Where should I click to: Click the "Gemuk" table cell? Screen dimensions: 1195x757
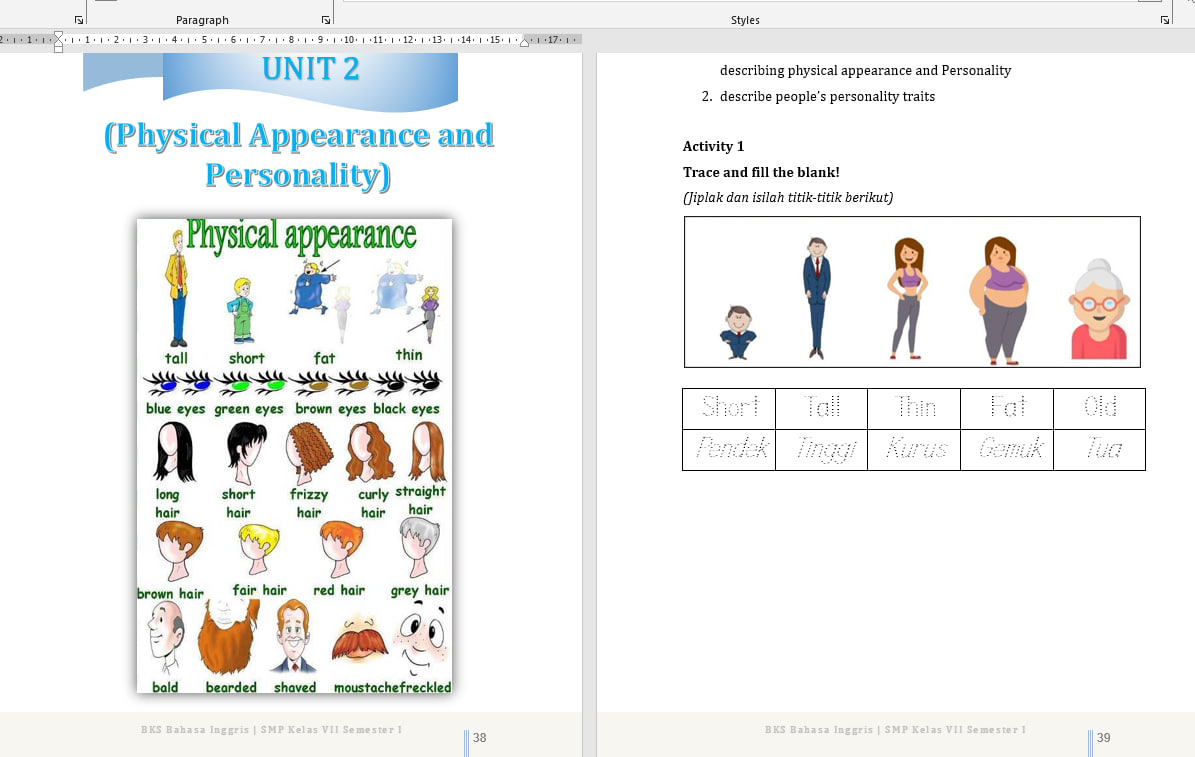1008,450
